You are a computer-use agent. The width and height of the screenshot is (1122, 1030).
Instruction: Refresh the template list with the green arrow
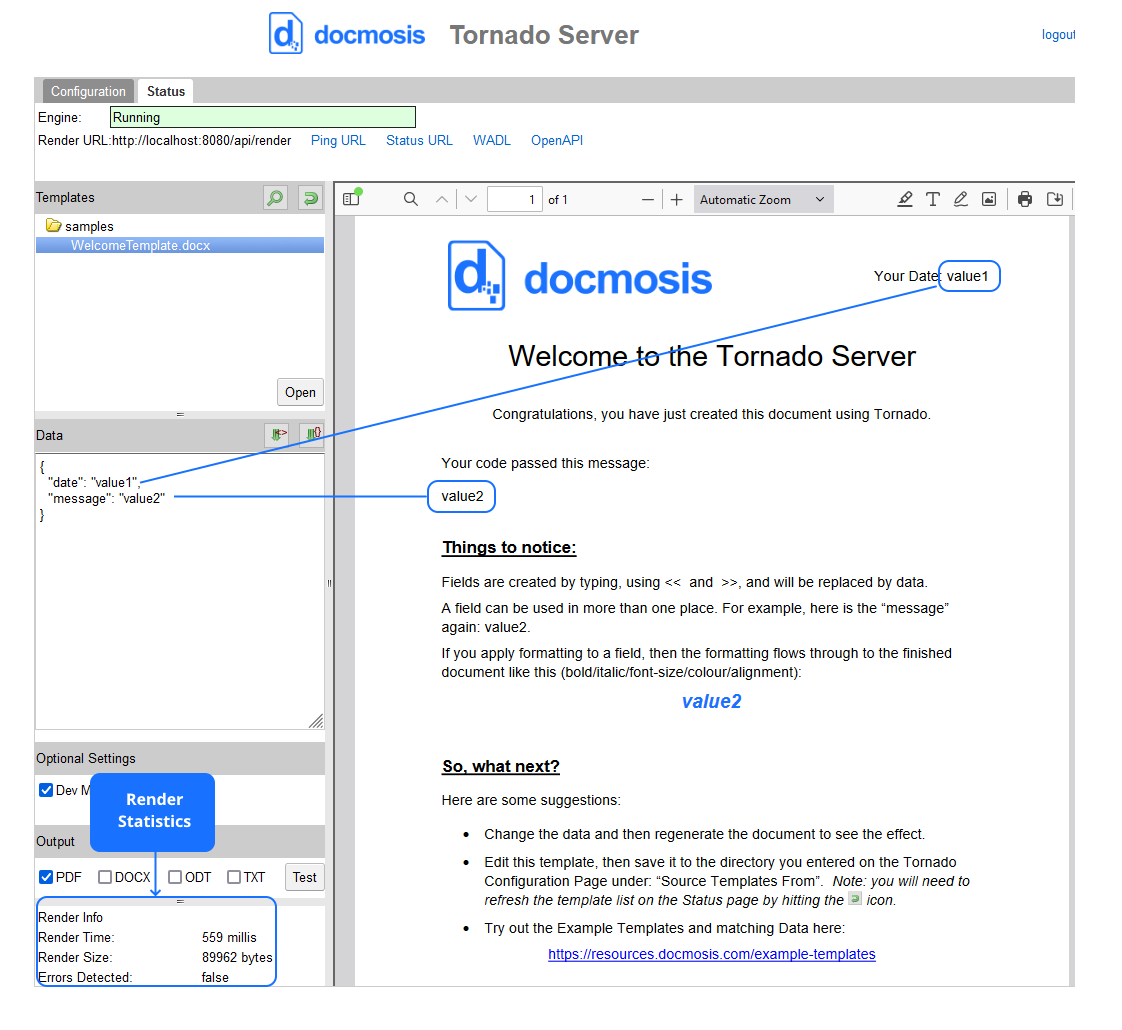311,198
